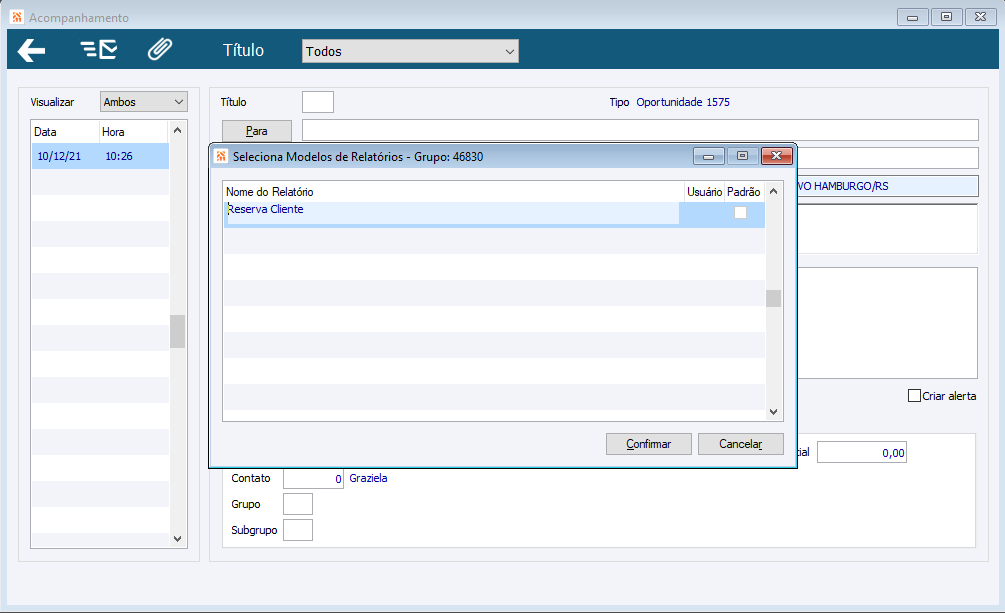1005x613 pixels.
Task: Click the Para button
Action: (257, 131)
